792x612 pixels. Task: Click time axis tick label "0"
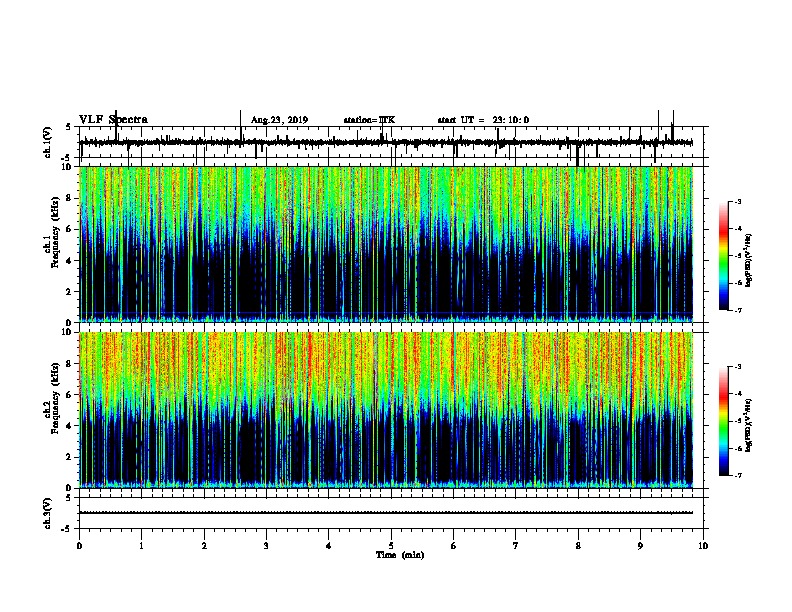click(x=79, y=546)
